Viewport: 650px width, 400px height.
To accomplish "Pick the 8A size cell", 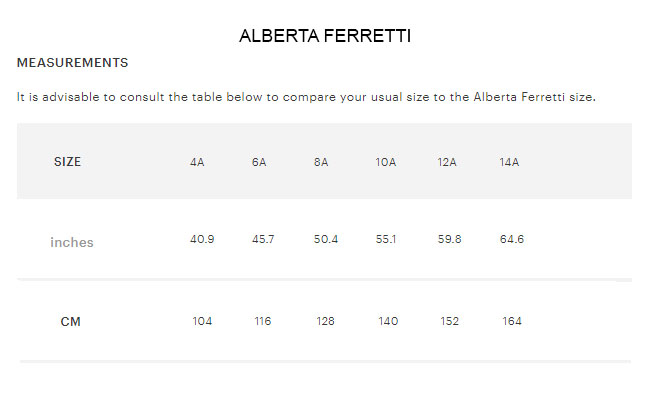I will tap(321, 162).
